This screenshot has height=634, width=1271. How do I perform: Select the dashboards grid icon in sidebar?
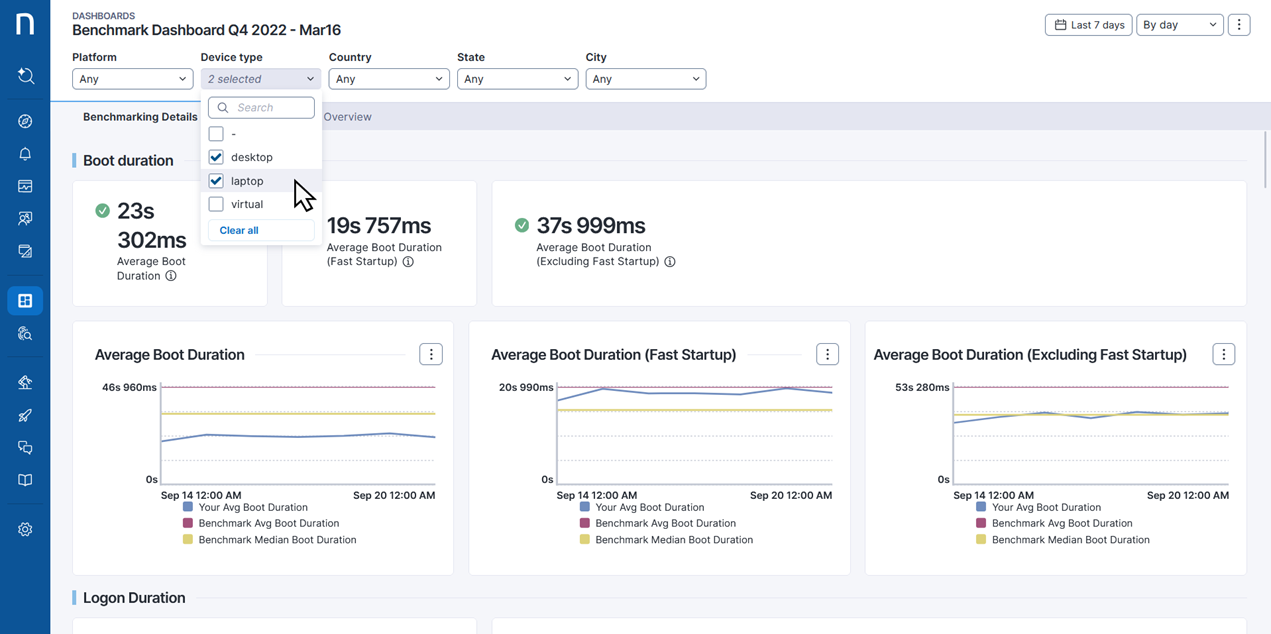coord(25,301)
